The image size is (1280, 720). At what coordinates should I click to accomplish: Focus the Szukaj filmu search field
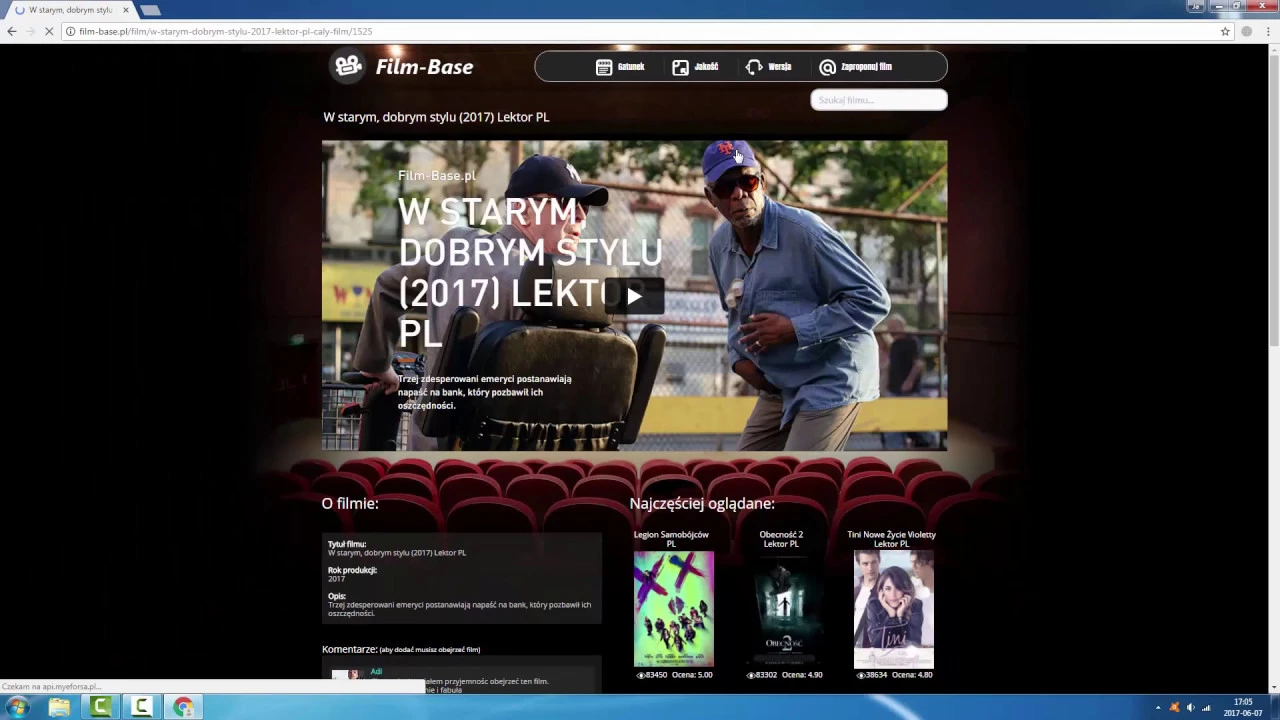click(x=878, y=99)
